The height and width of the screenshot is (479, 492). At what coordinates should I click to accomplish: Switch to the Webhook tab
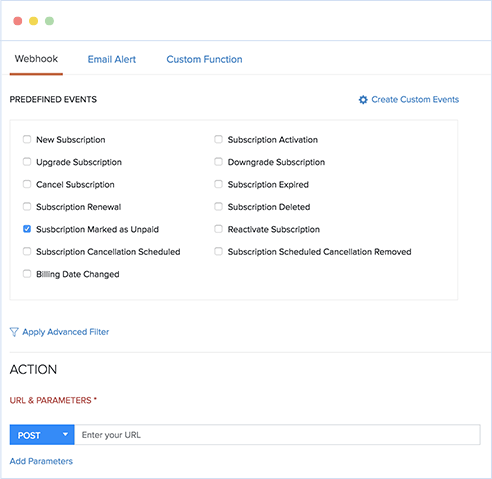tap(36, 59)
